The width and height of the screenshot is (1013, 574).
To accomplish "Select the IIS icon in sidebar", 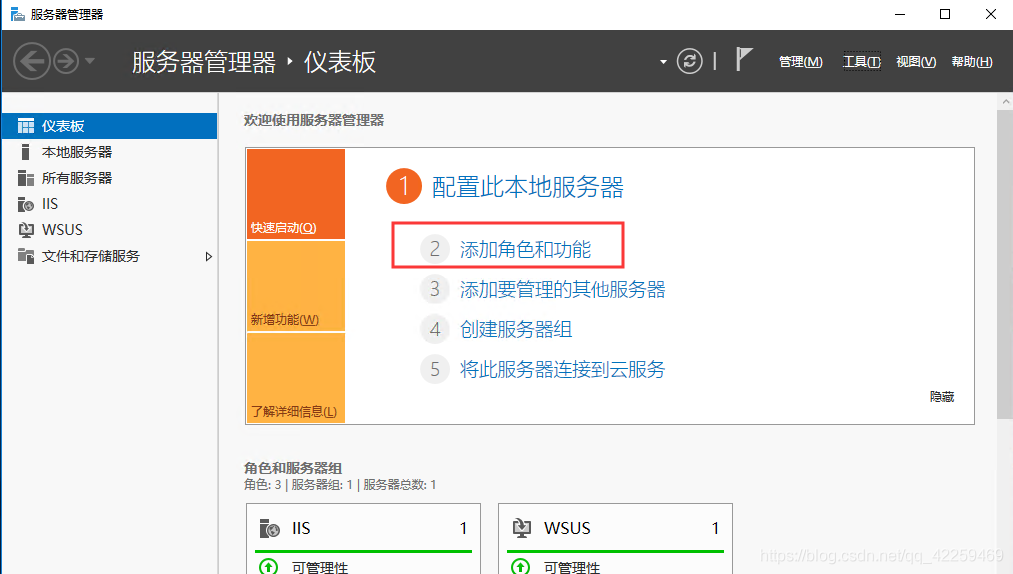I will pos(26,204).
